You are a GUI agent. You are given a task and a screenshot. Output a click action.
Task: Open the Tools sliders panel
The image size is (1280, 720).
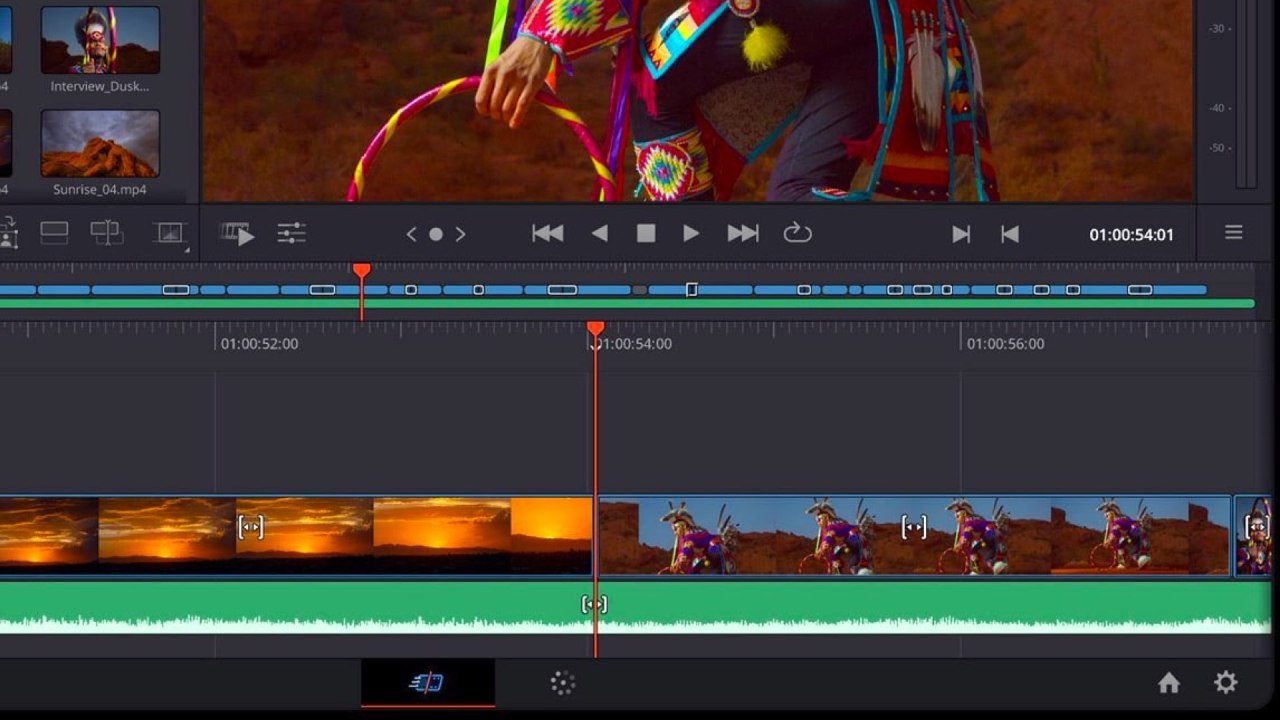[291, 234]
